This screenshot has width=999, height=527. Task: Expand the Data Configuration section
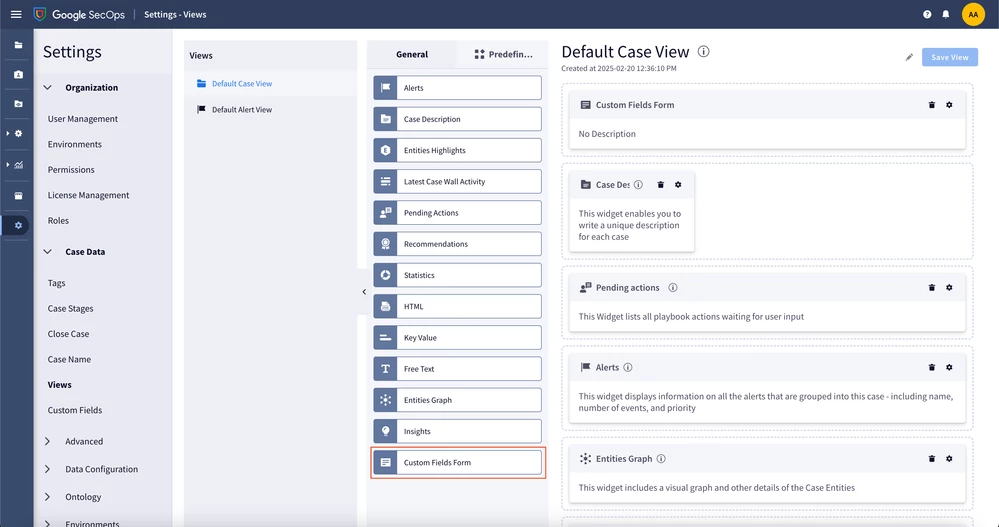pos(47,469)
